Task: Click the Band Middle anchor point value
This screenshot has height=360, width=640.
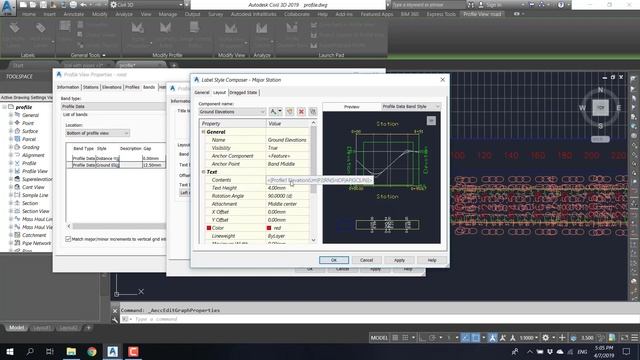Action: tap(288, 164)
